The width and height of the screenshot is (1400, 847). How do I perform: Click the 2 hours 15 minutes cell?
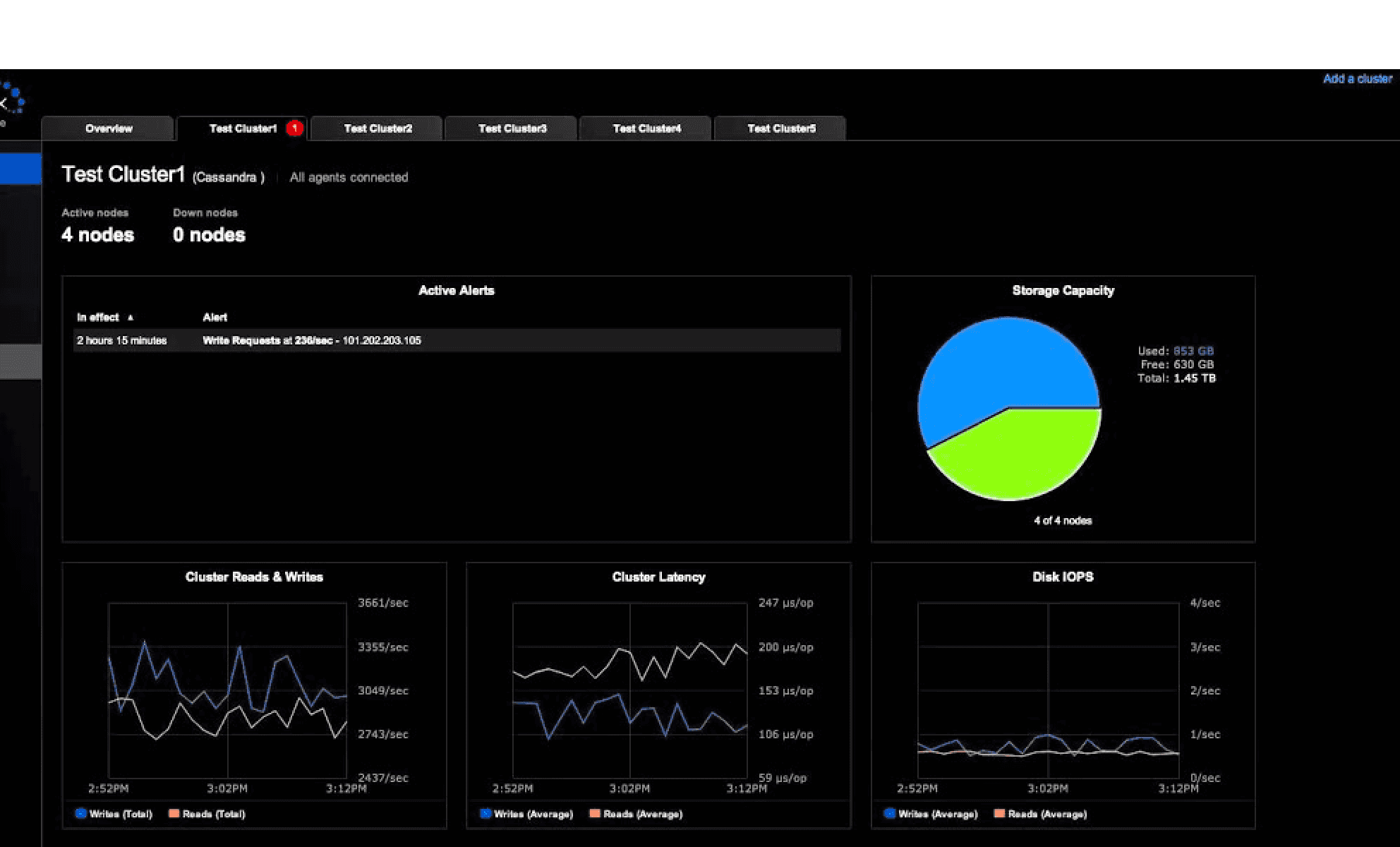coord(121,340)
